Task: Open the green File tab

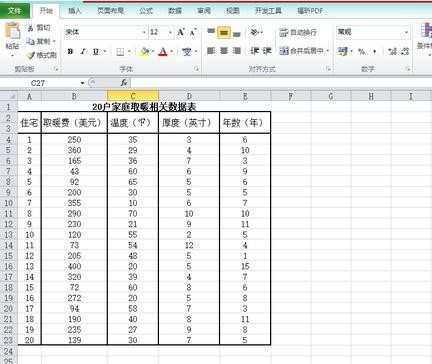Action: point(15,11)
